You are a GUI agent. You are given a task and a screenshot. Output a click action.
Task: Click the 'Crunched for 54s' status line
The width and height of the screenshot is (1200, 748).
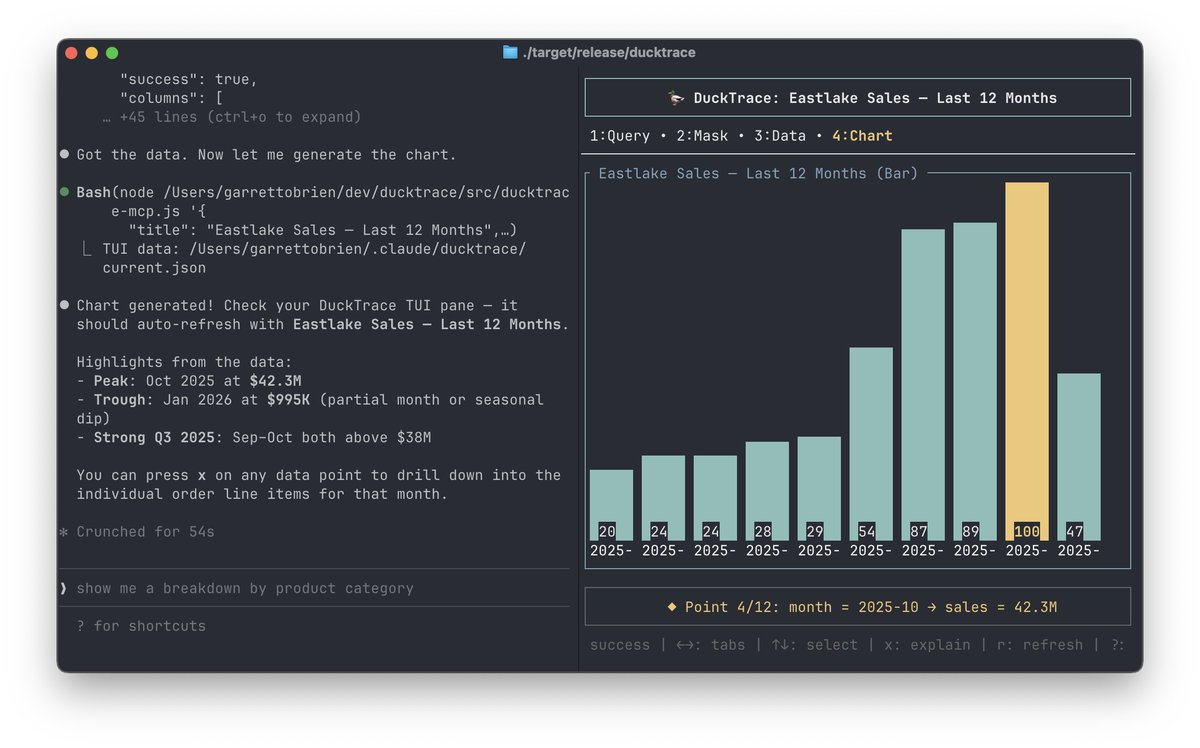pos(145,532)
